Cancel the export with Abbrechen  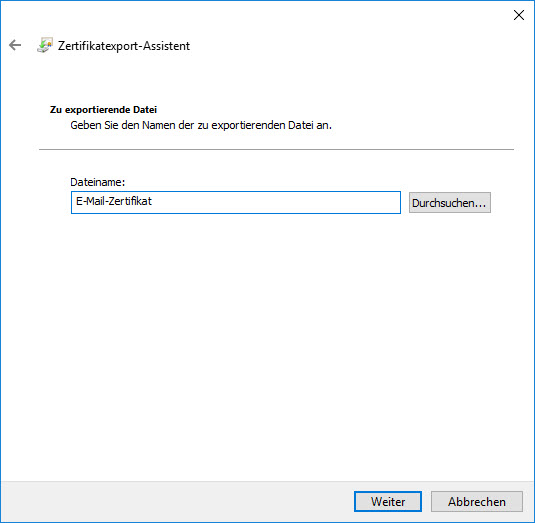tap(477, 501)
